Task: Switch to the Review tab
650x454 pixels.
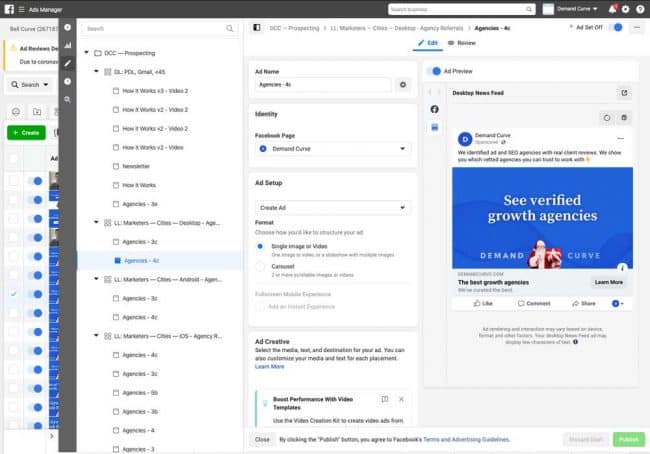Action: click(x=462, y=43)
